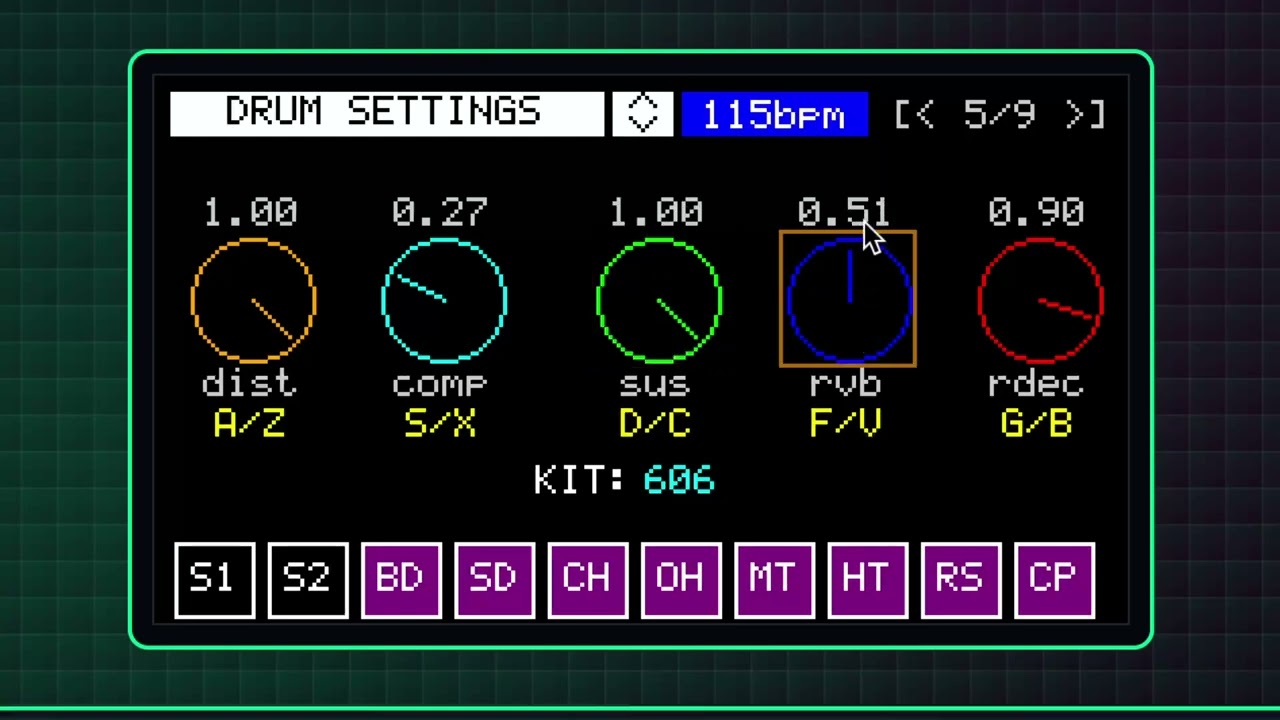Click the sus label
The image size is (1280, 720).
coord(655,385)
